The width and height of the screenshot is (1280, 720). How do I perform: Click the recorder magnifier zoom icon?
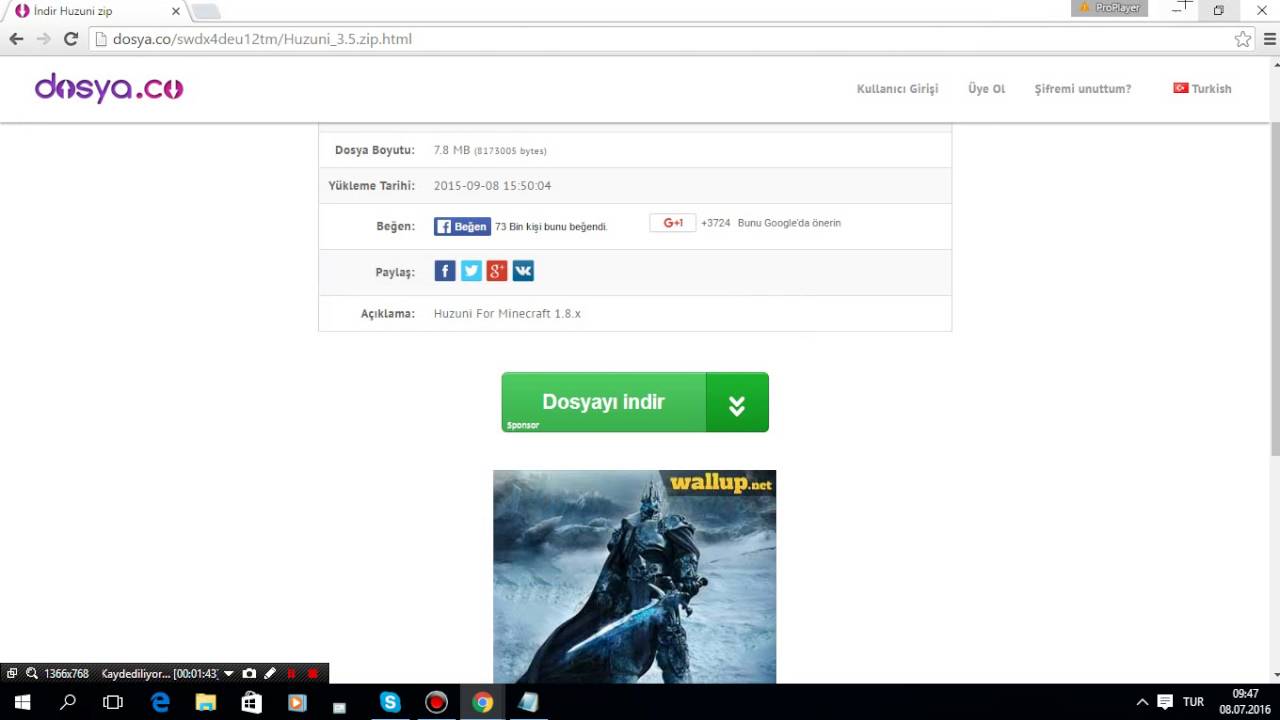pos(32,674)
